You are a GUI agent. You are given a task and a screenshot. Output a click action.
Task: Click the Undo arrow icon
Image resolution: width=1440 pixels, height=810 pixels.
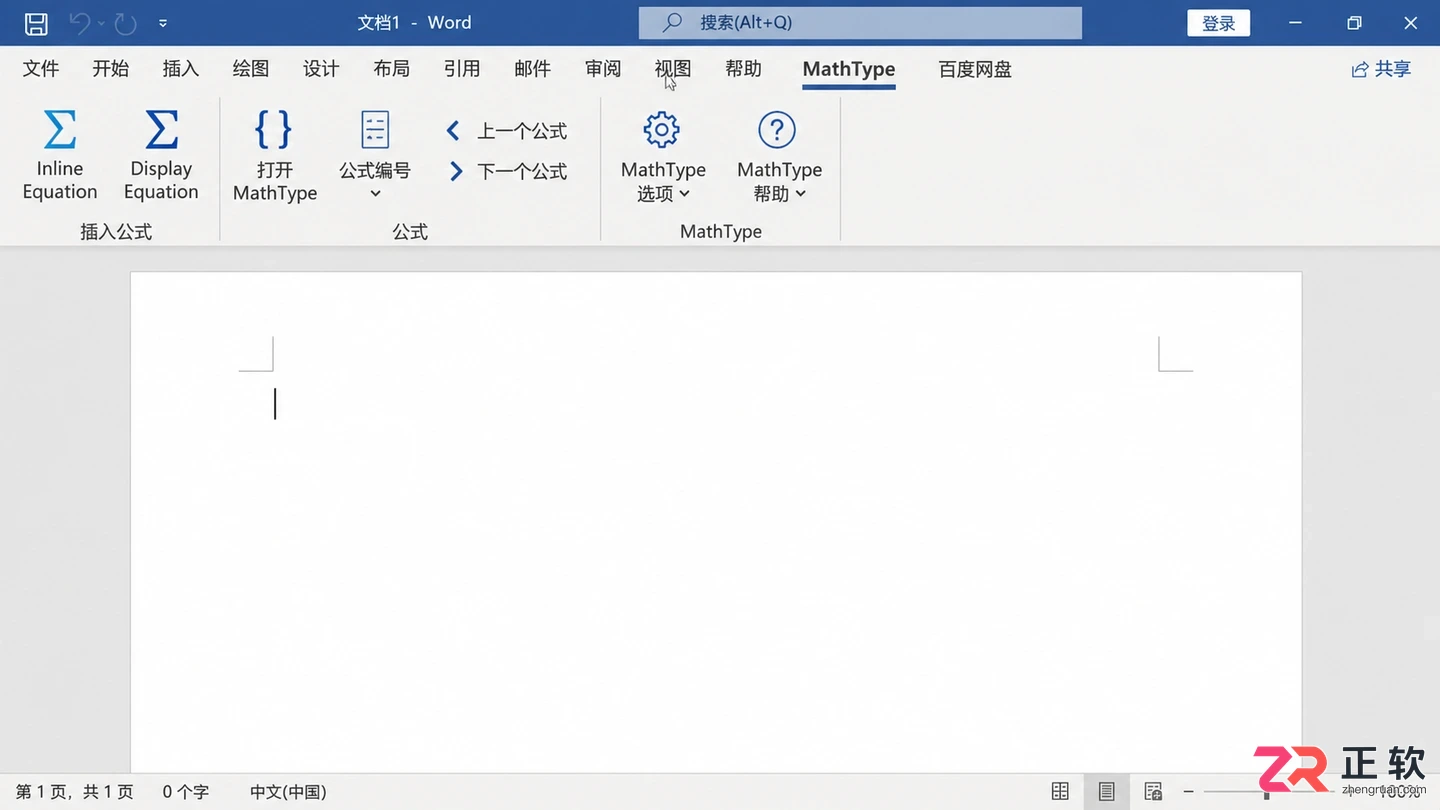pos(79,23)
